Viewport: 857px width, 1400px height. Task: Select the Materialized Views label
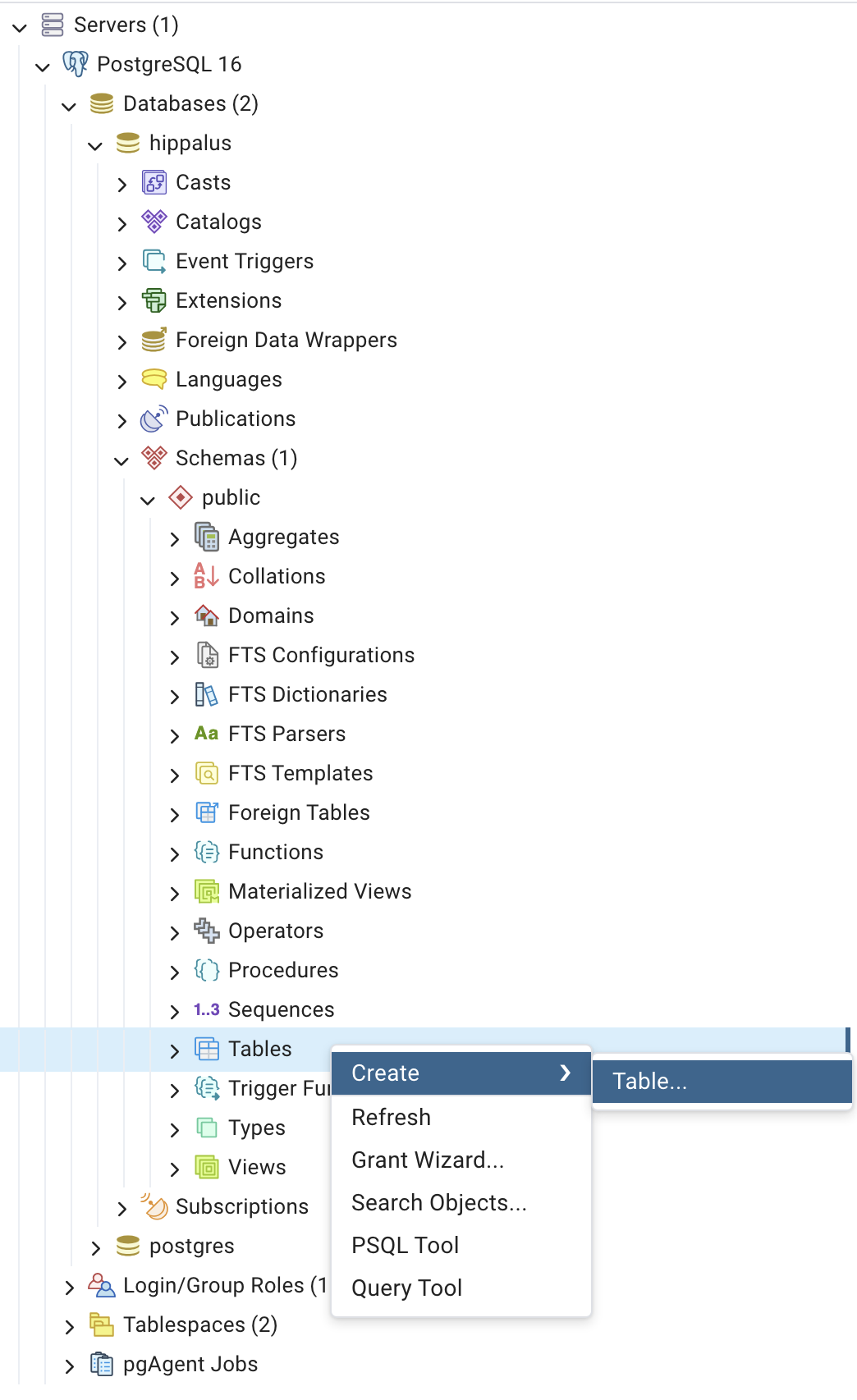tap(320, 891)
